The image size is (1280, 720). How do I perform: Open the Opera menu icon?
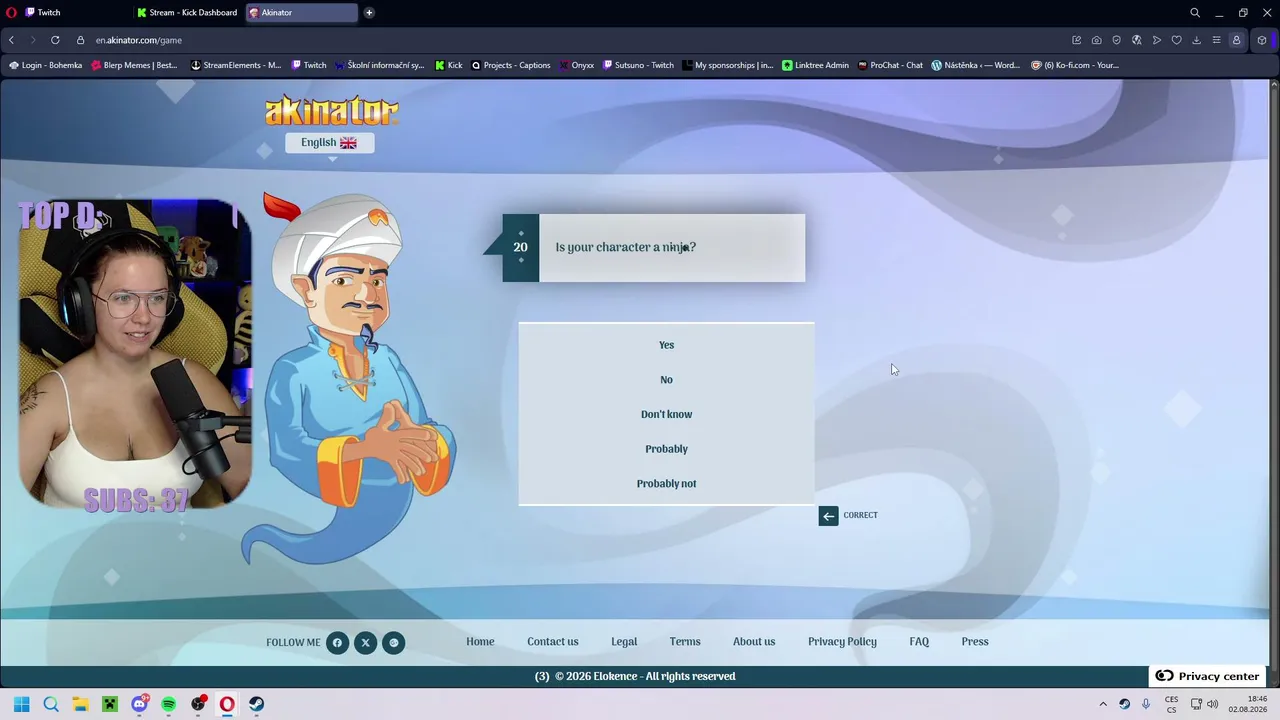pyautogui.click(x=11, y=13)
